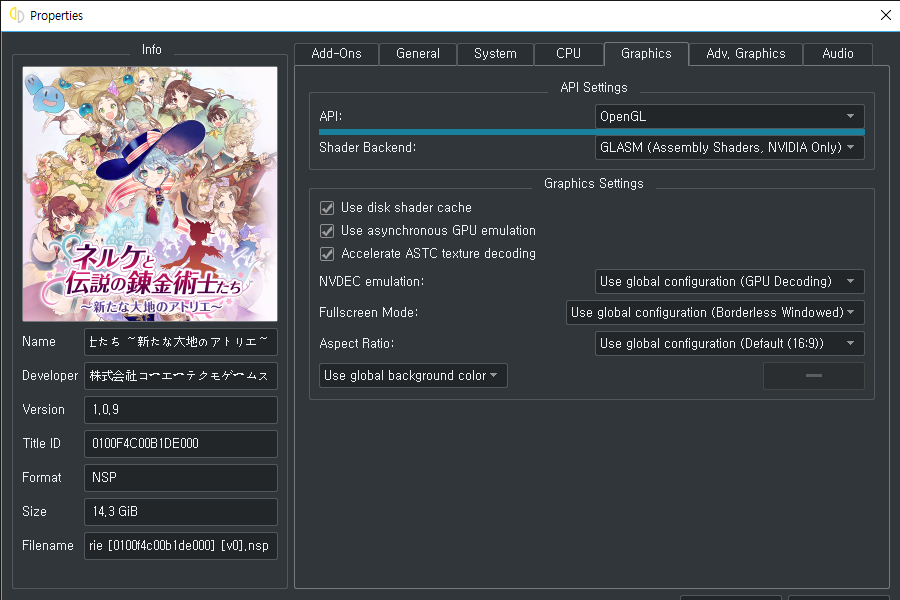This screenshot has width=900, height=600.
Task: Click the disabled background color button
Action: pos(814,376)
